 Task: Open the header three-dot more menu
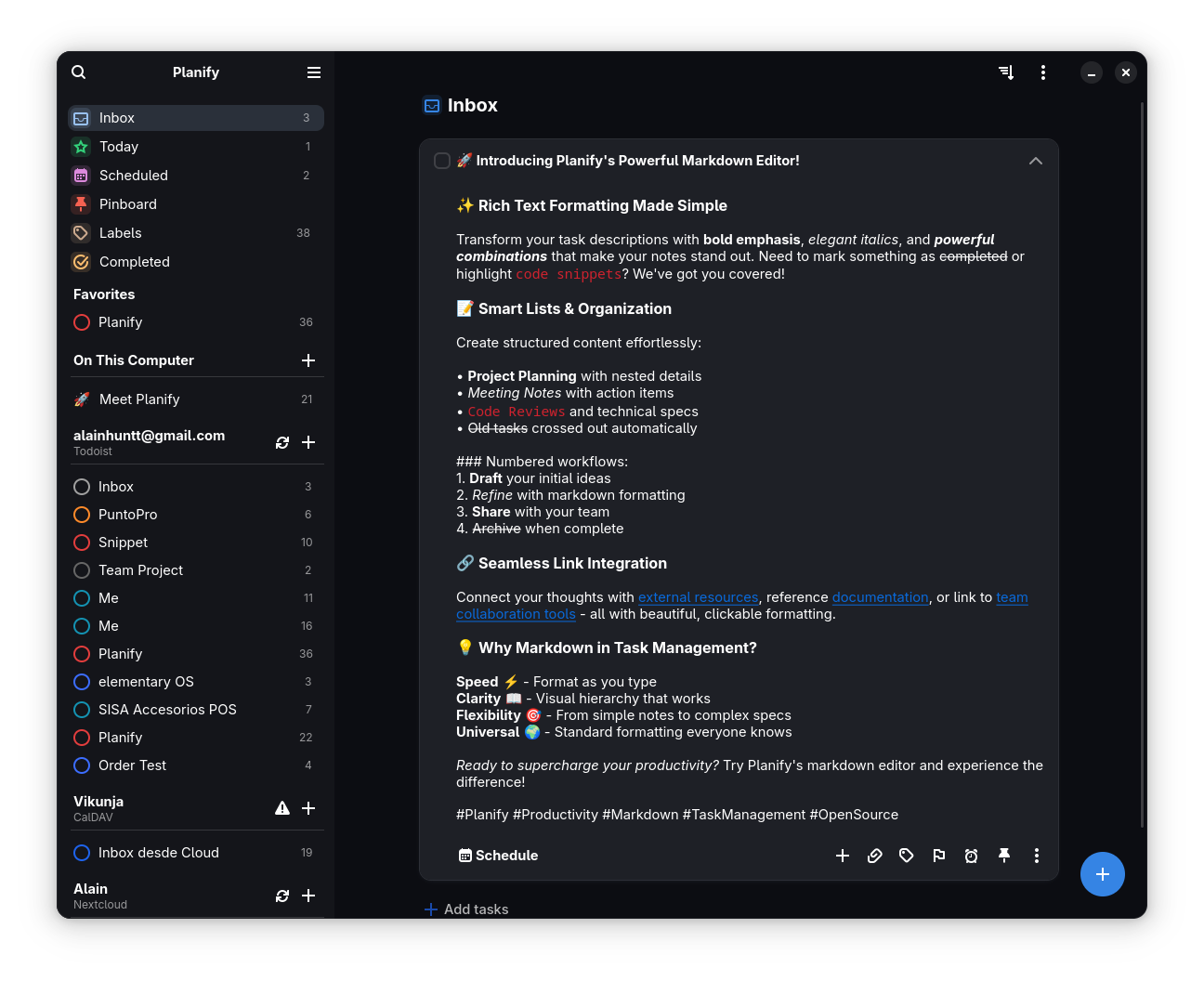pyautogui.click(x=1043, y=72)
